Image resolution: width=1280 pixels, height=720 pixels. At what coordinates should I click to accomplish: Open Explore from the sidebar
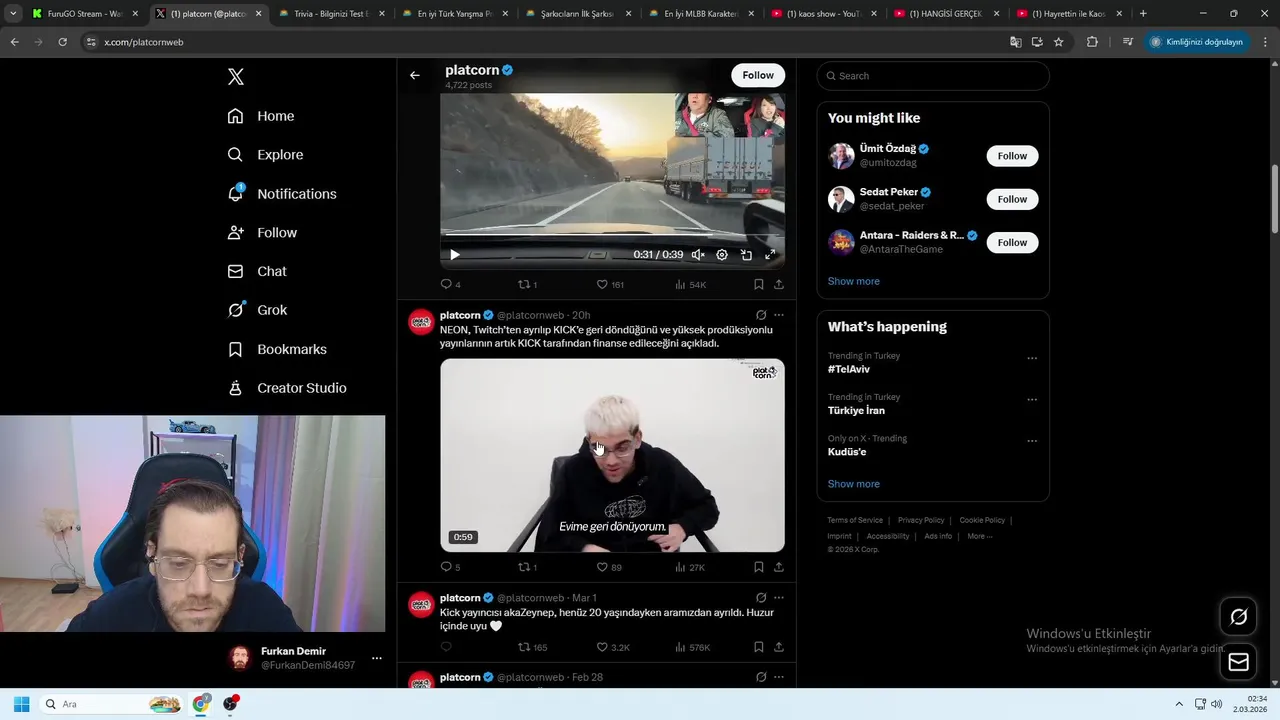pos(265,155)
